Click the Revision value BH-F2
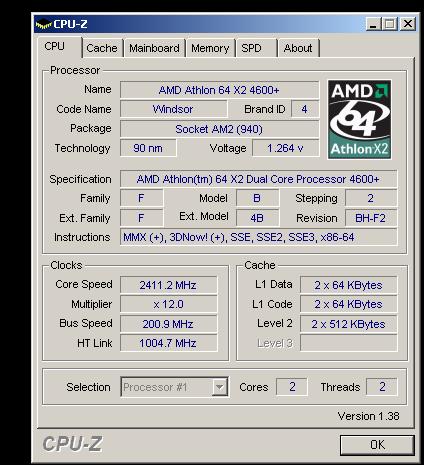 371,218
